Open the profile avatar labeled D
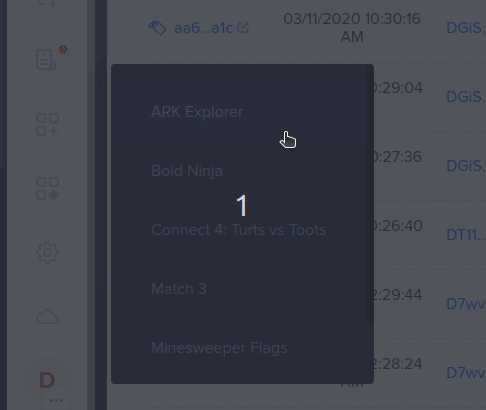The width and height of the screenshot is (486, 410). pos(47,380)
